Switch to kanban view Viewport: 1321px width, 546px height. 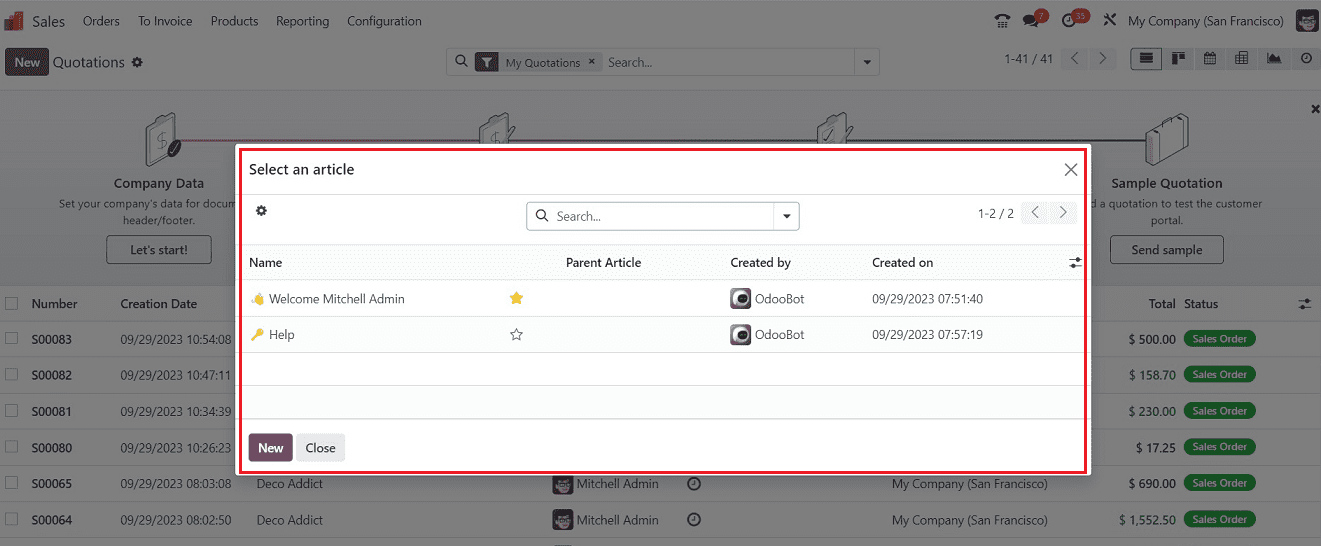click(1179, 59)
